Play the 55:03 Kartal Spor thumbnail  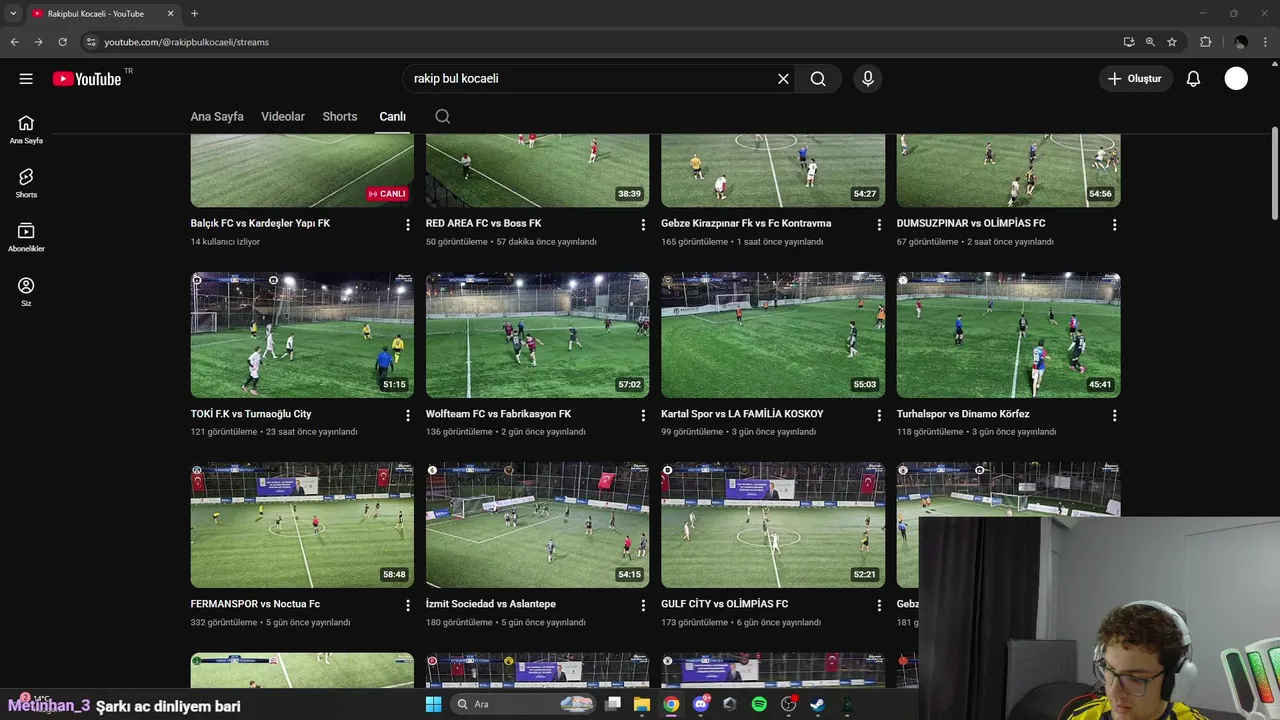tap(773, 334)
